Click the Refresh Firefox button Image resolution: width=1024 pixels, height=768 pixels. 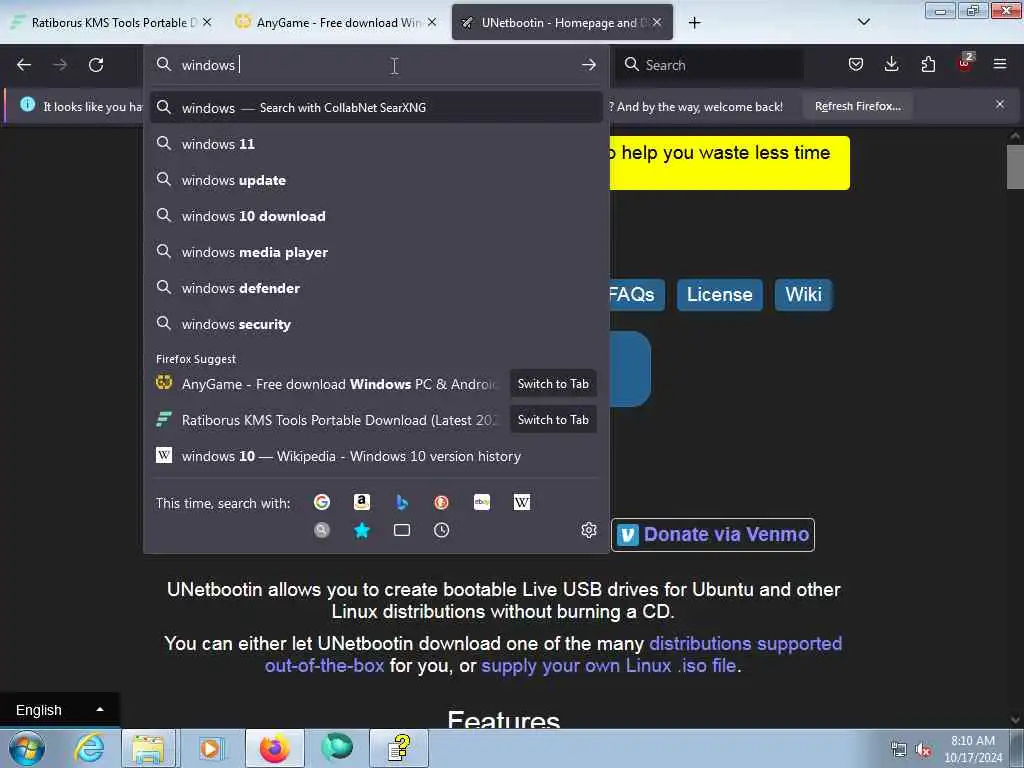click(x=857, y=106)
